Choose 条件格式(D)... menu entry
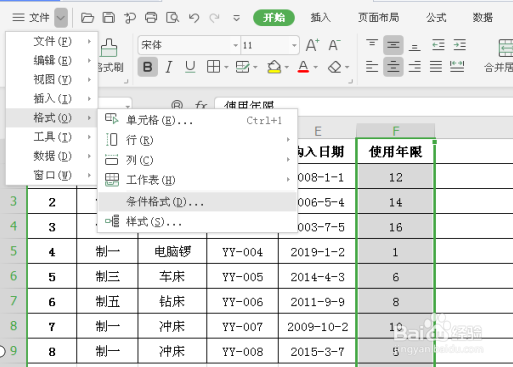 point(197,201)
